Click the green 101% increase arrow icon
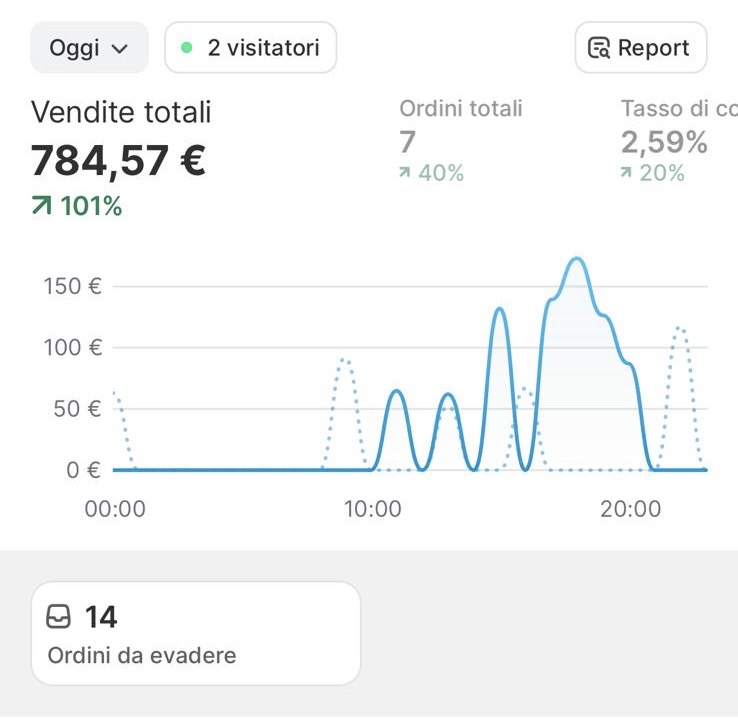This screenshot has width=738, height=718. click(41, 206)
